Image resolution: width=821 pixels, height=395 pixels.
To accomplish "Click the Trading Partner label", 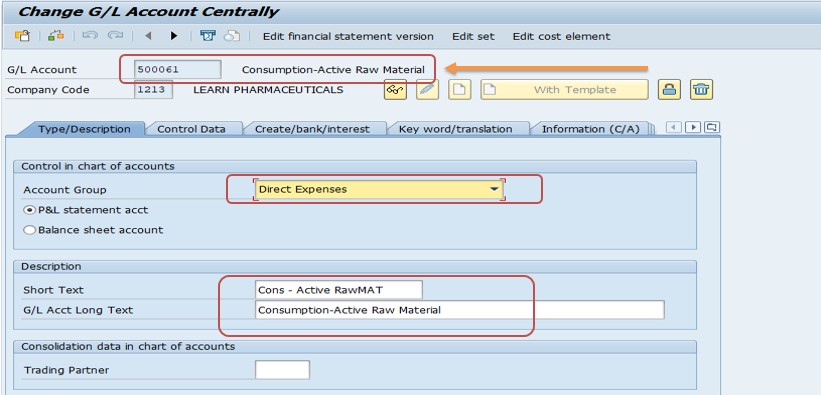I will tap(66, 370).
